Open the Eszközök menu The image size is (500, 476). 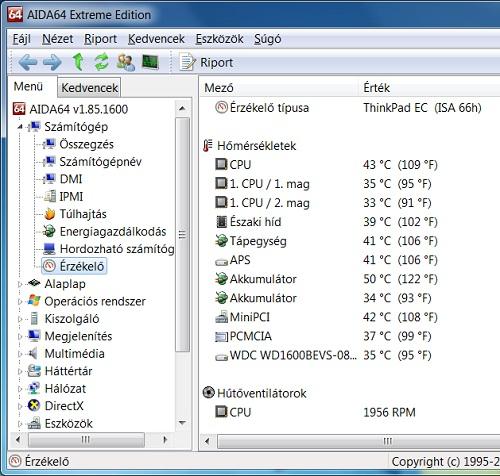[219, 39]
